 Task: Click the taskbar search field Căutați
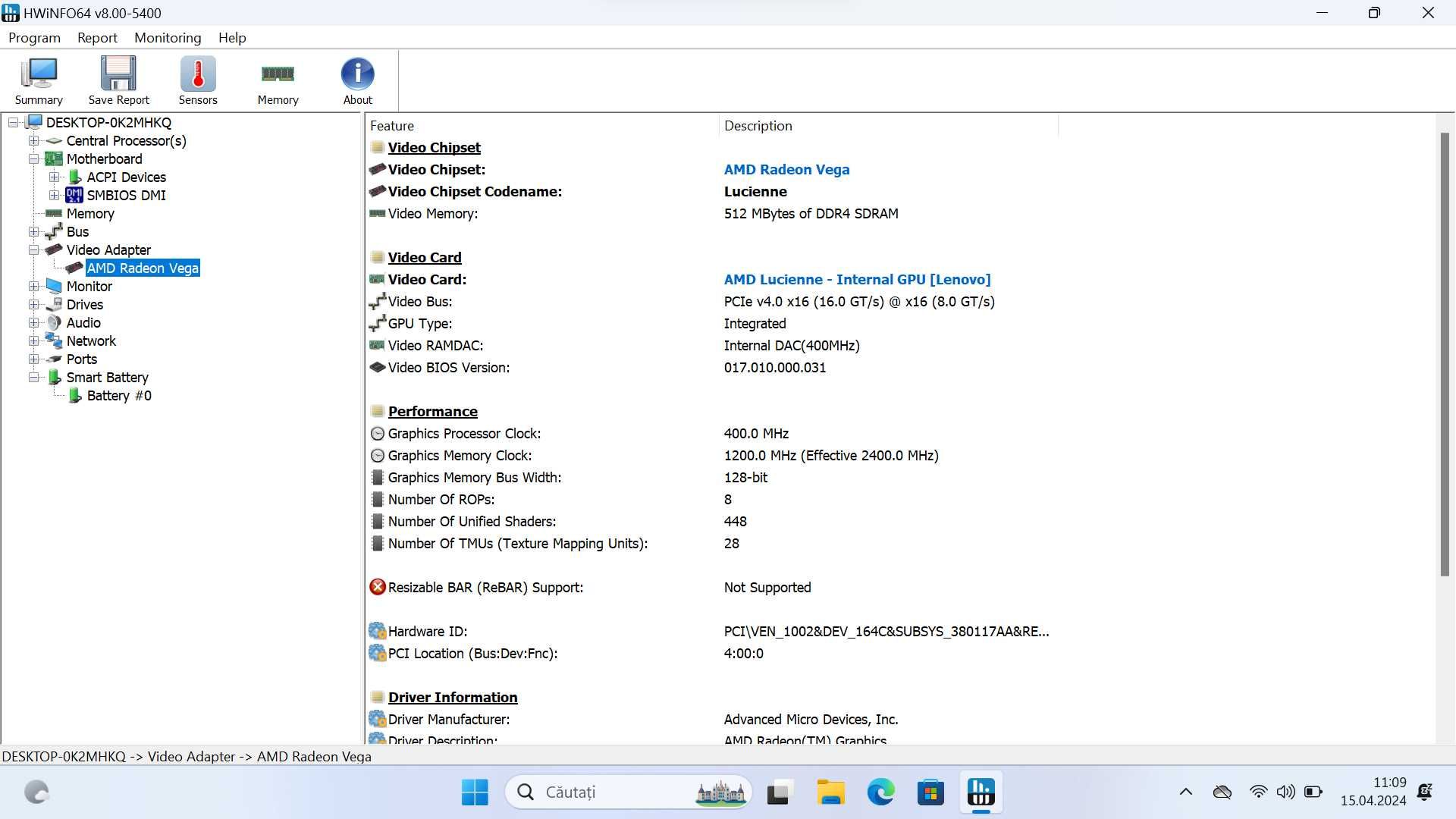(628, 792)
